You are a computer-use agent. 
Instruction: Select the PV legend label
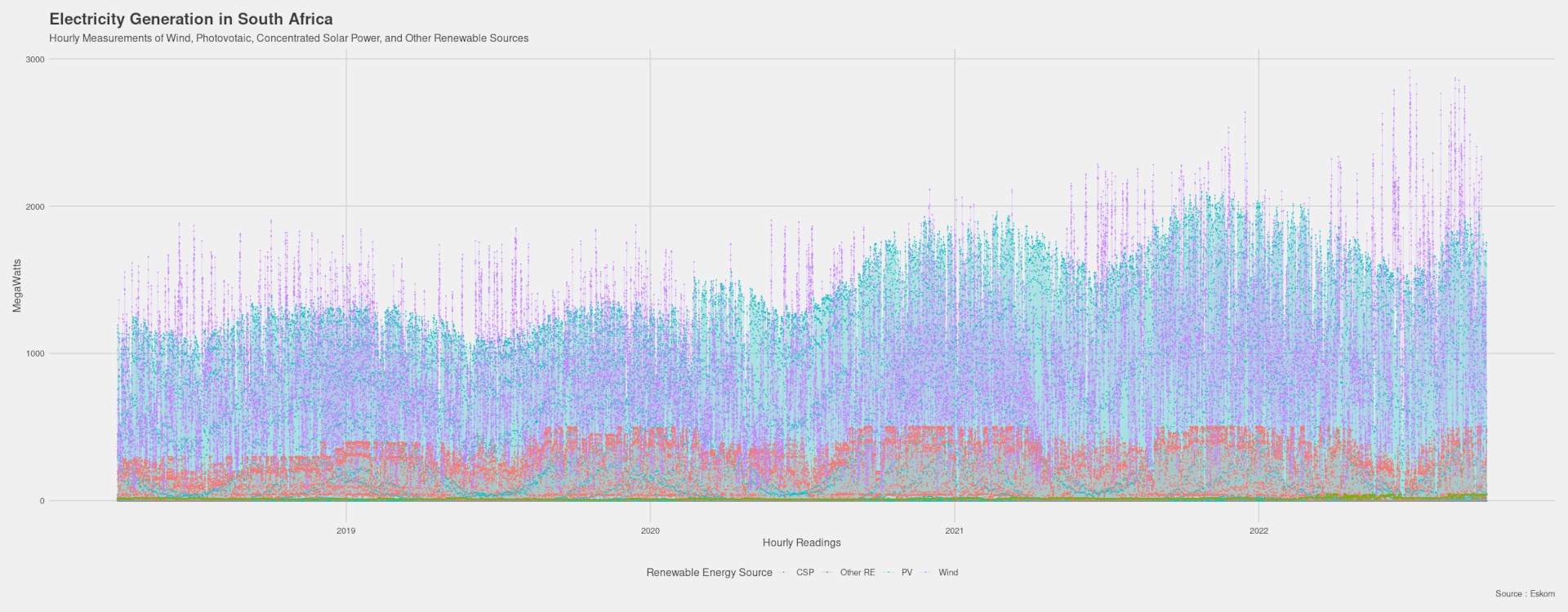tap(906, 573)
